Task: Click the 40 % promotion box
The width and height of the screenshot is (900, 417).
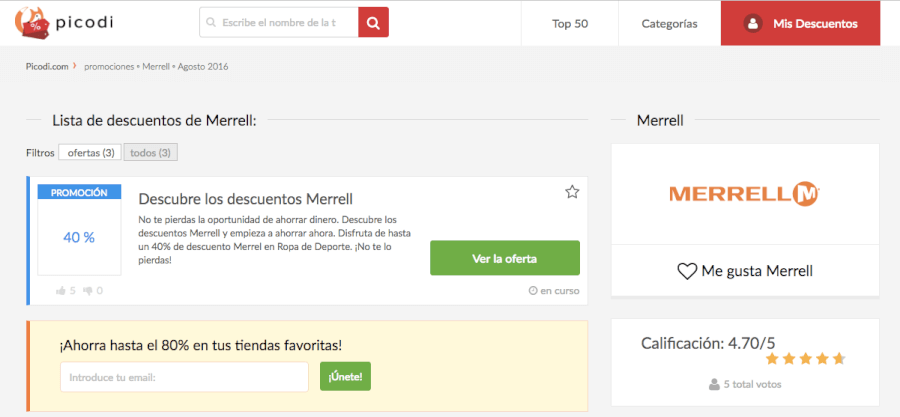Action: pos(79,237)
